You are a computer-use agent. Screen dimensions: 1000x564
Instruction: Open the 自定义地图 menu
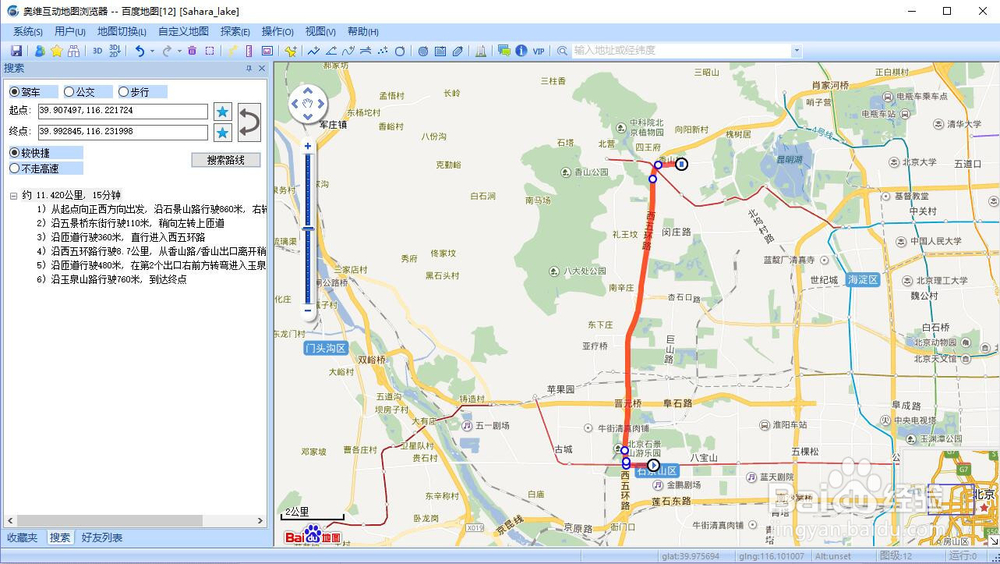click(x=184, y=31)
